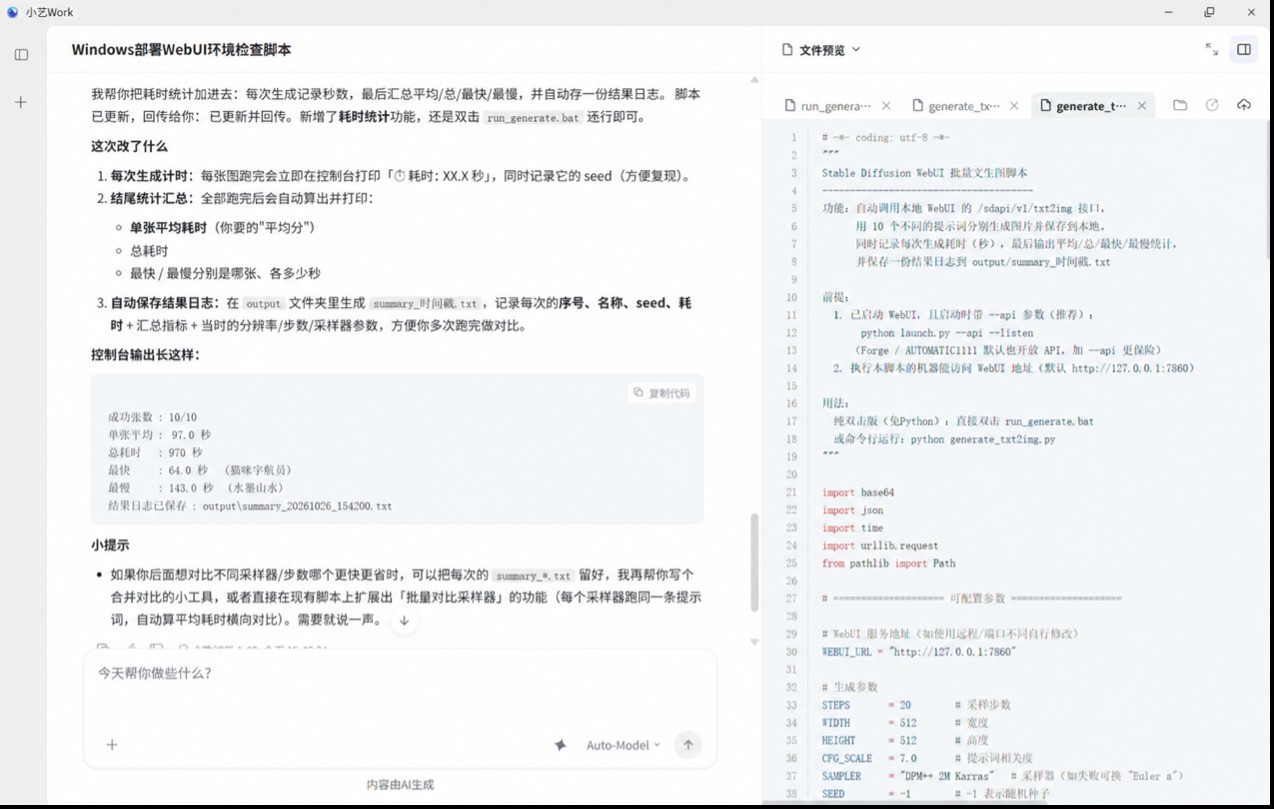Click the 这次改了什么 heading
This screenshot has width=1274, height=809.
point(129,146)
